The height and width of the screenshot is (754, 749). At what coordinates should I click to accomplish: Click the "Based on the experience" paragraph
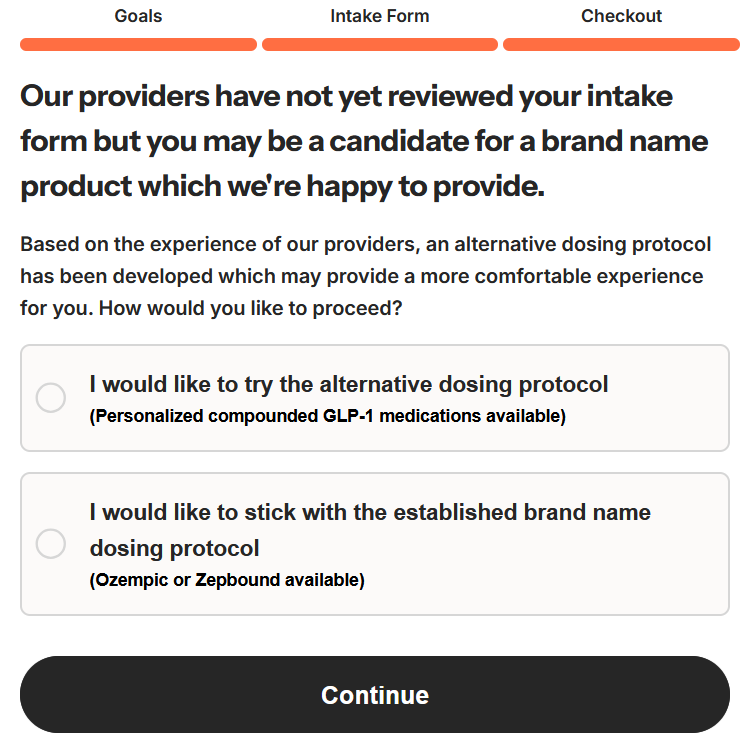point(365,246)
